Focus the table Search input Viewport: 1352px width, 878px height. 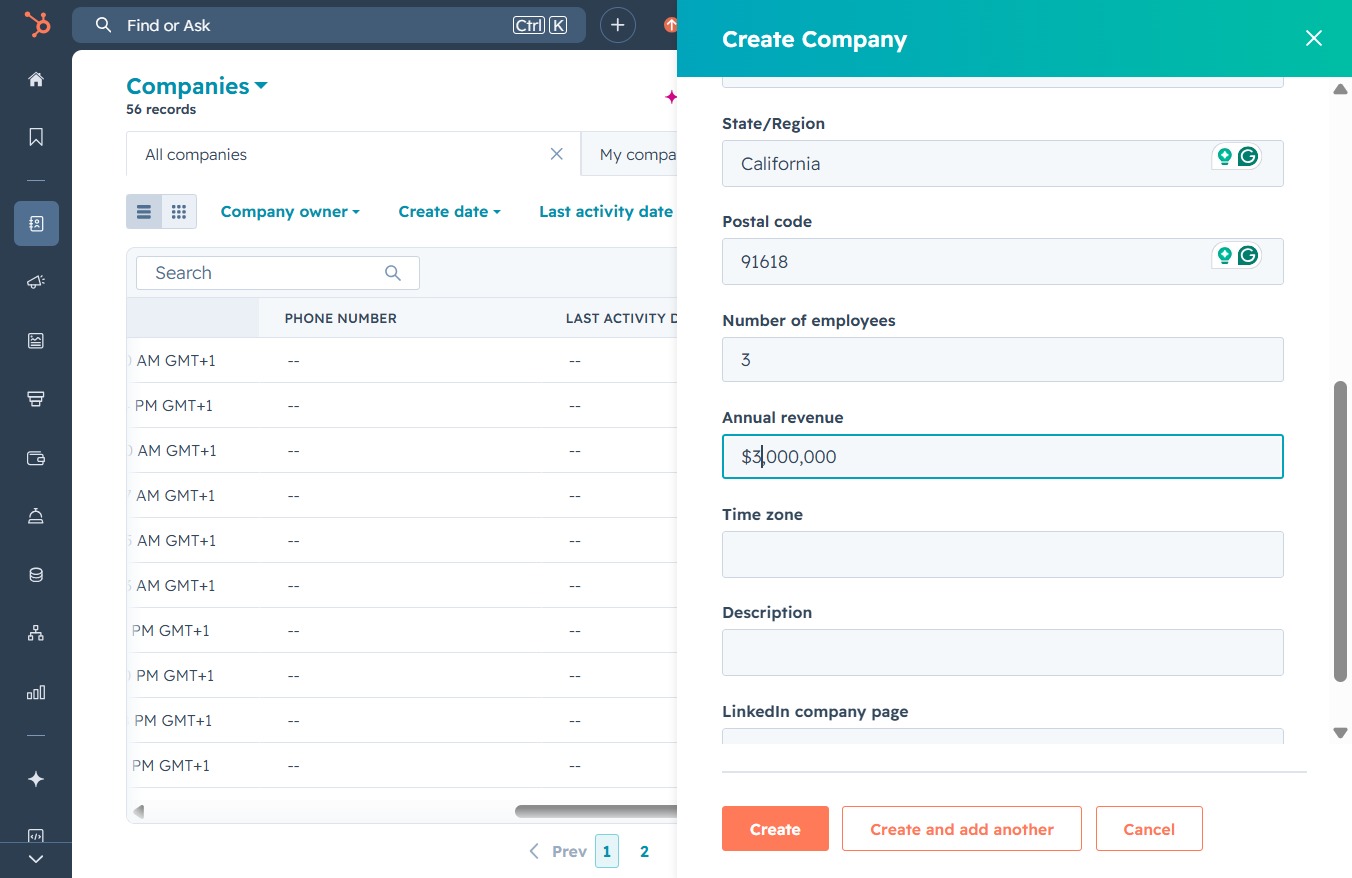(x=278, y=273)
